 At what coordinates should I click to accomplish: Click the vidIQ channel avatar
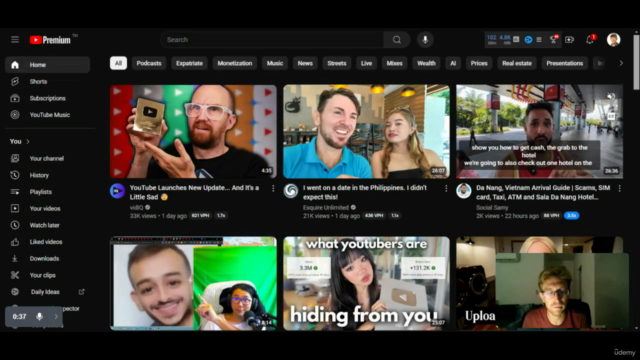[x=118, y=191]
